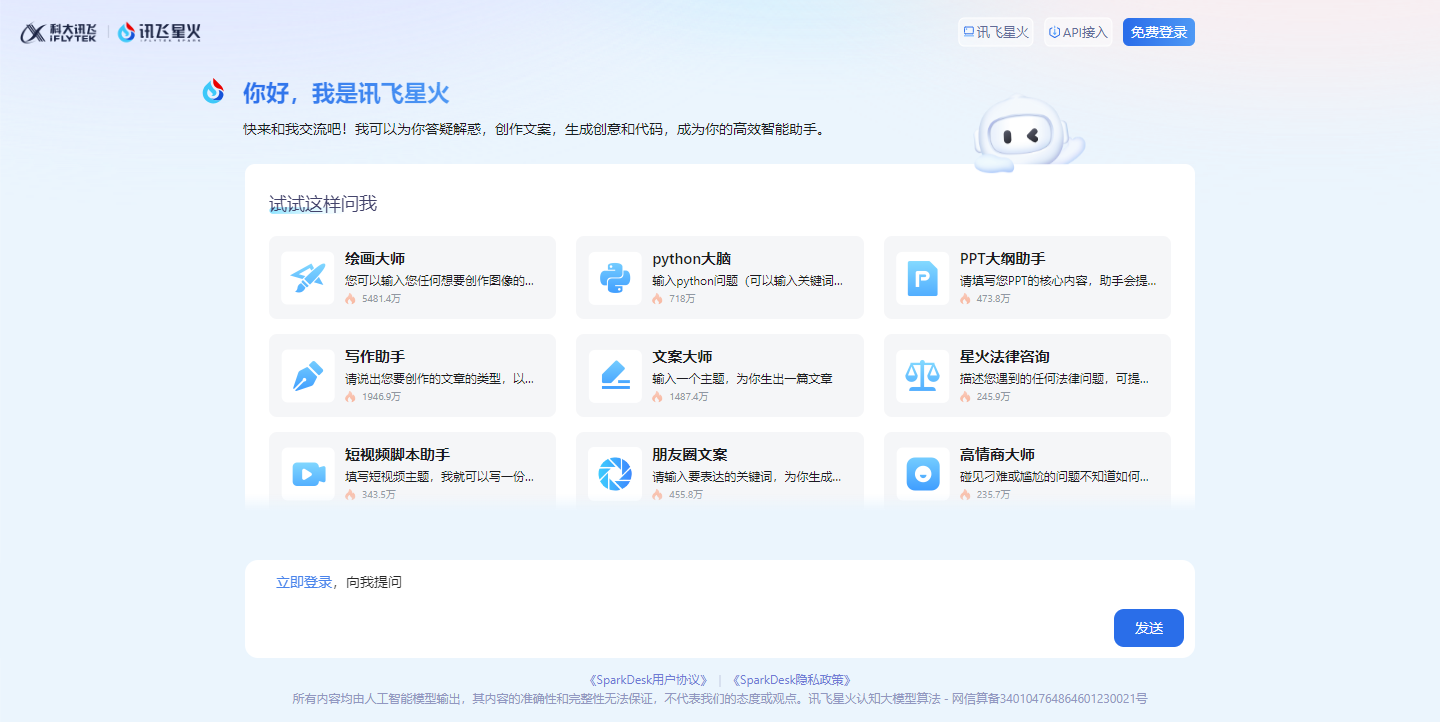Image resolution: width=1440 pixels, height=722 pixels.
Task: Open the 短视频脚本助手 video camera icon
Action: [x=308, y=474]
